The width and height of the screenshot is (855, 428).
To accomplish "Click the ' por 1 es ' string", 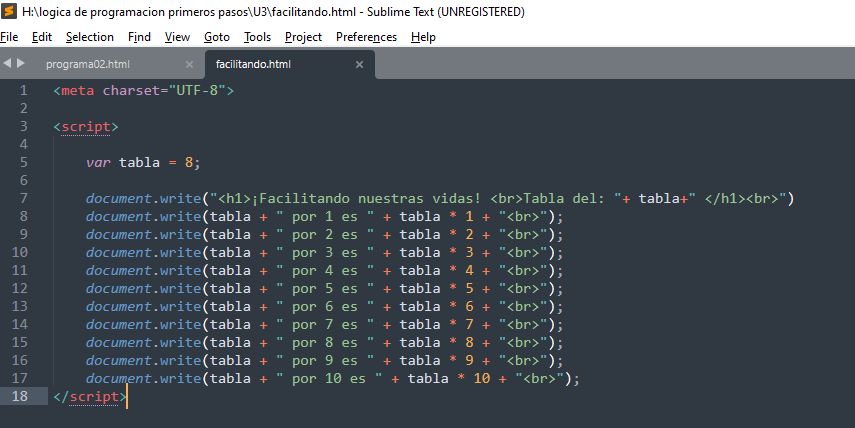I will tap(325, 216).
